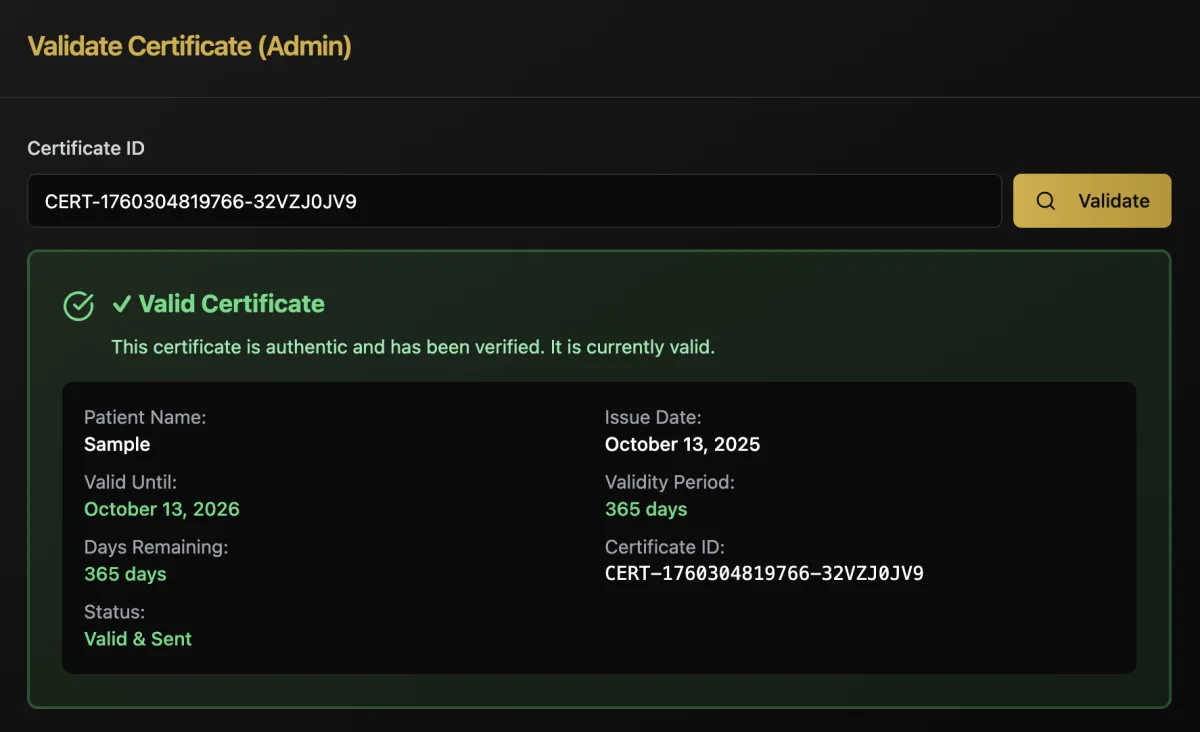The image size is (1200, 732).
Task: Click the magnifier icon in the Validate button
Action: point(1045,201)
